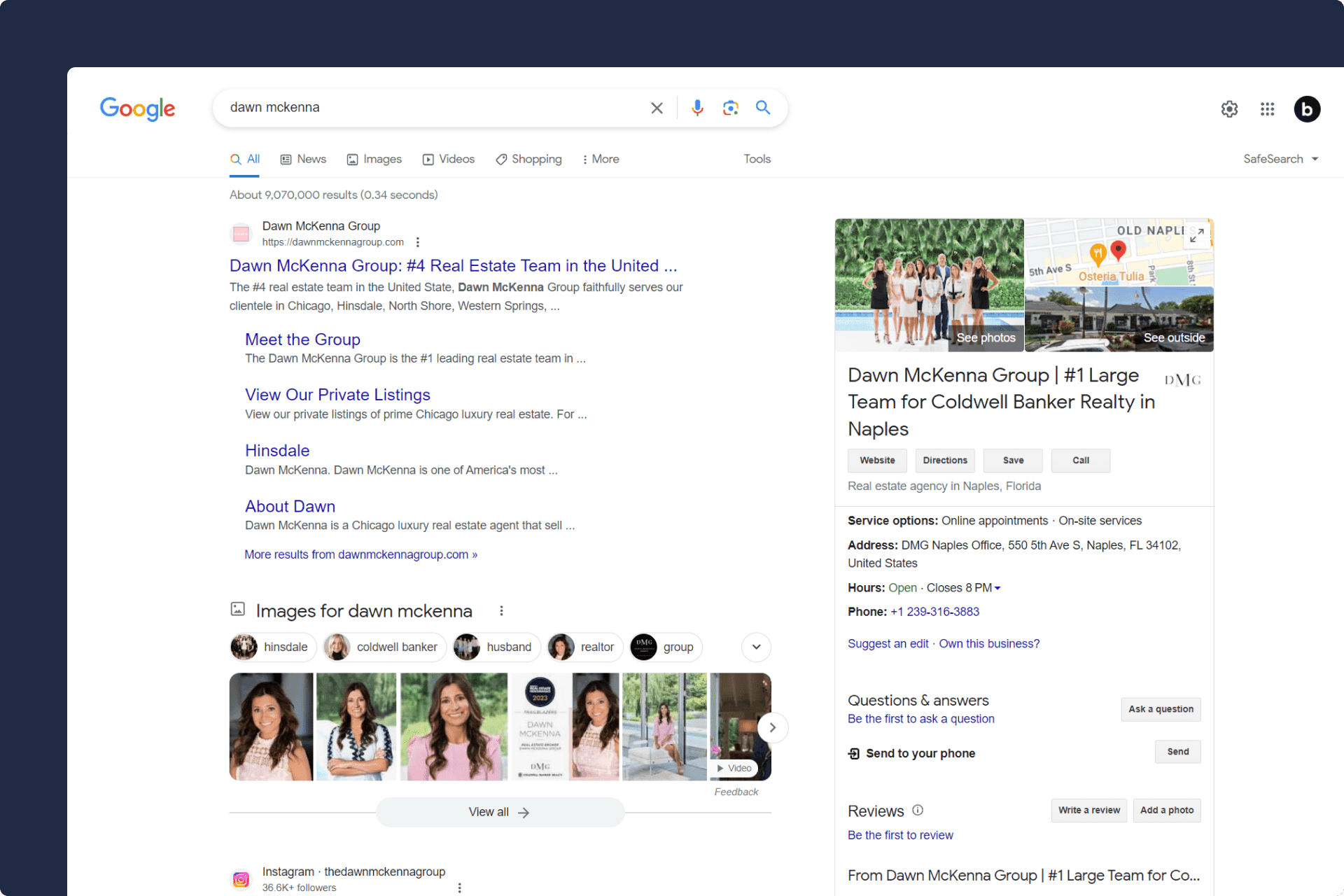Open first image result thumbnail
The image size is (1344, 896).
(271, 727)
